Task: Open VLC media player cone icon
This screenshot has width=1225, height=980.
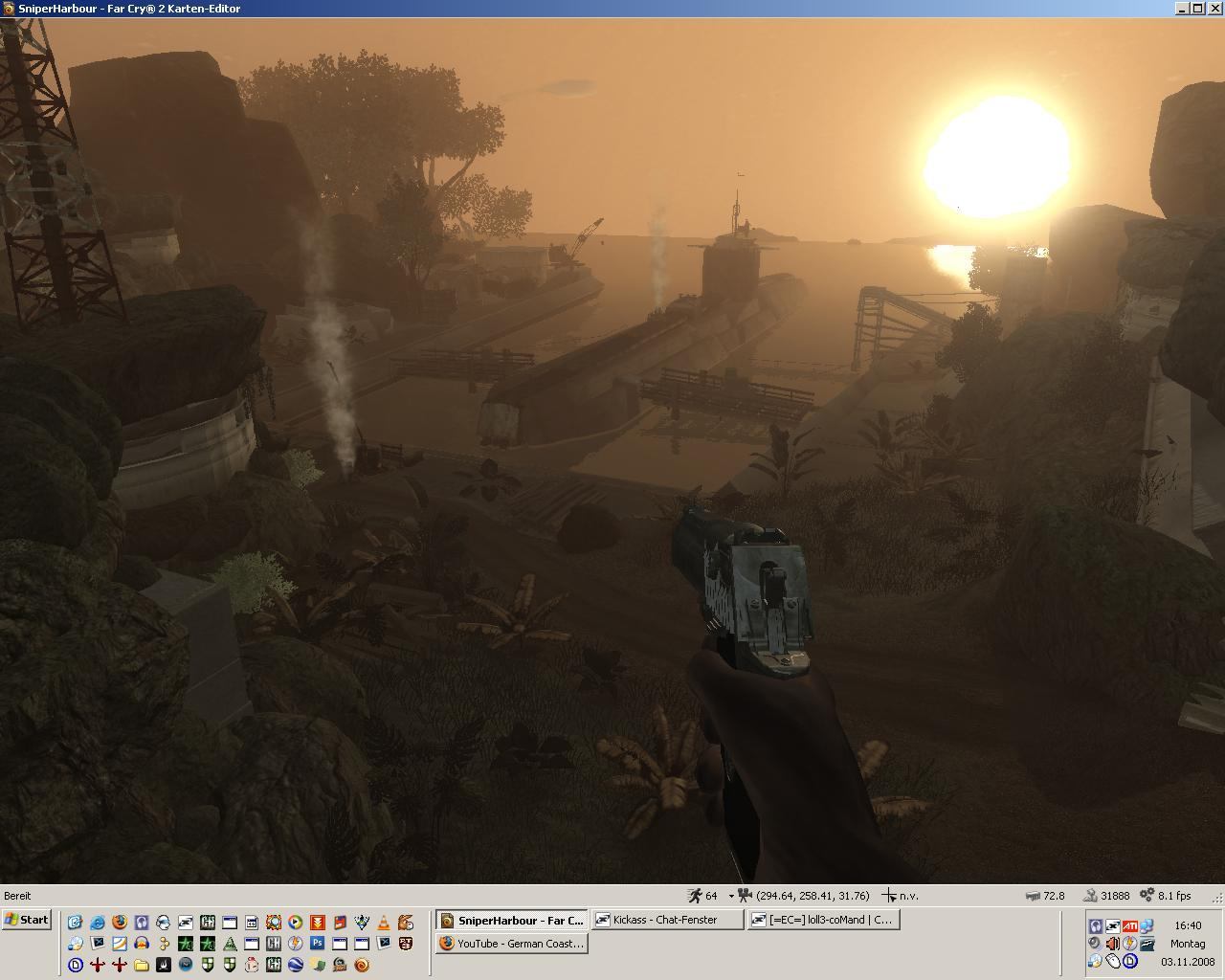Action: pyautogui.click(x=384, y=923)
